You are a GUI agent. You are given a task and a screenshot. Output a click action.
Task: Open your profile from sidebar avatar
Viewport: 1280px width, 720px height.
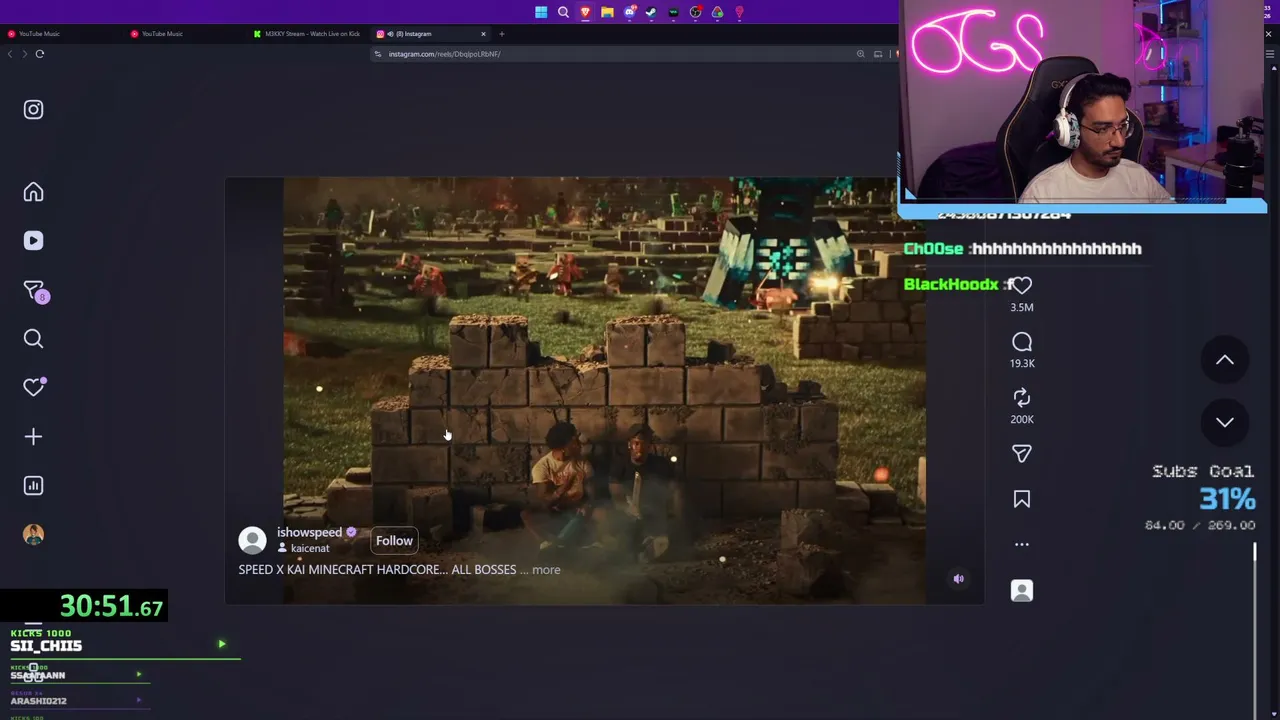coord(33,535)
